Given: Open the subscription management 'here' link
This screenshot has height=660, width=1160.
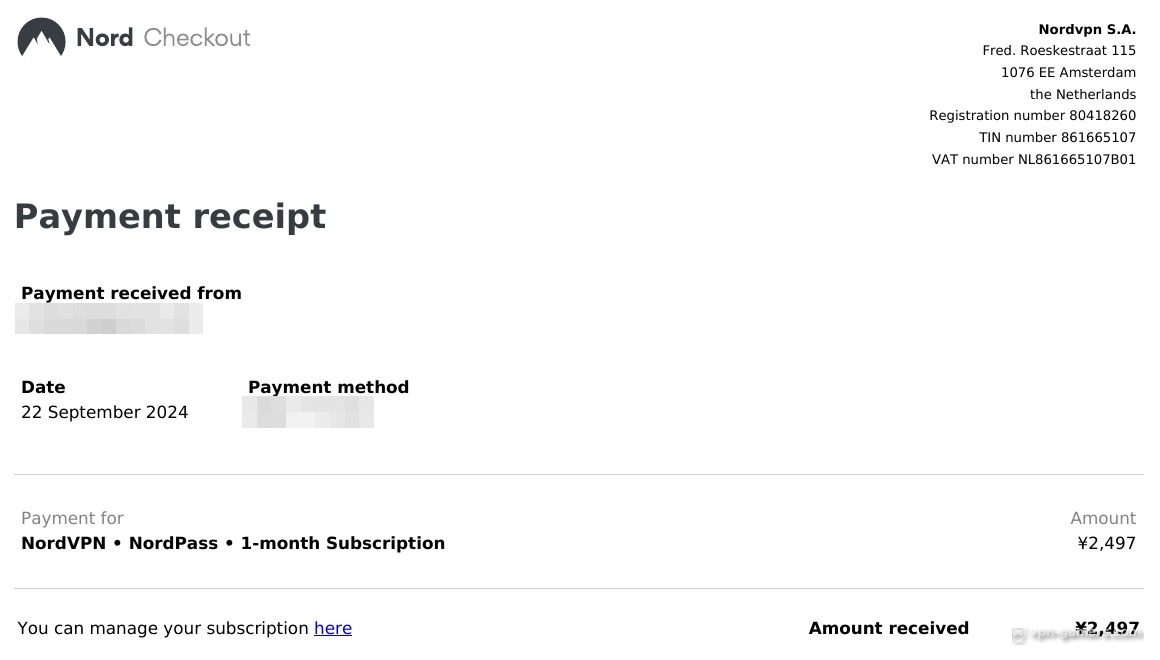Looking at the screenshot, I should [x=333, y=628].
